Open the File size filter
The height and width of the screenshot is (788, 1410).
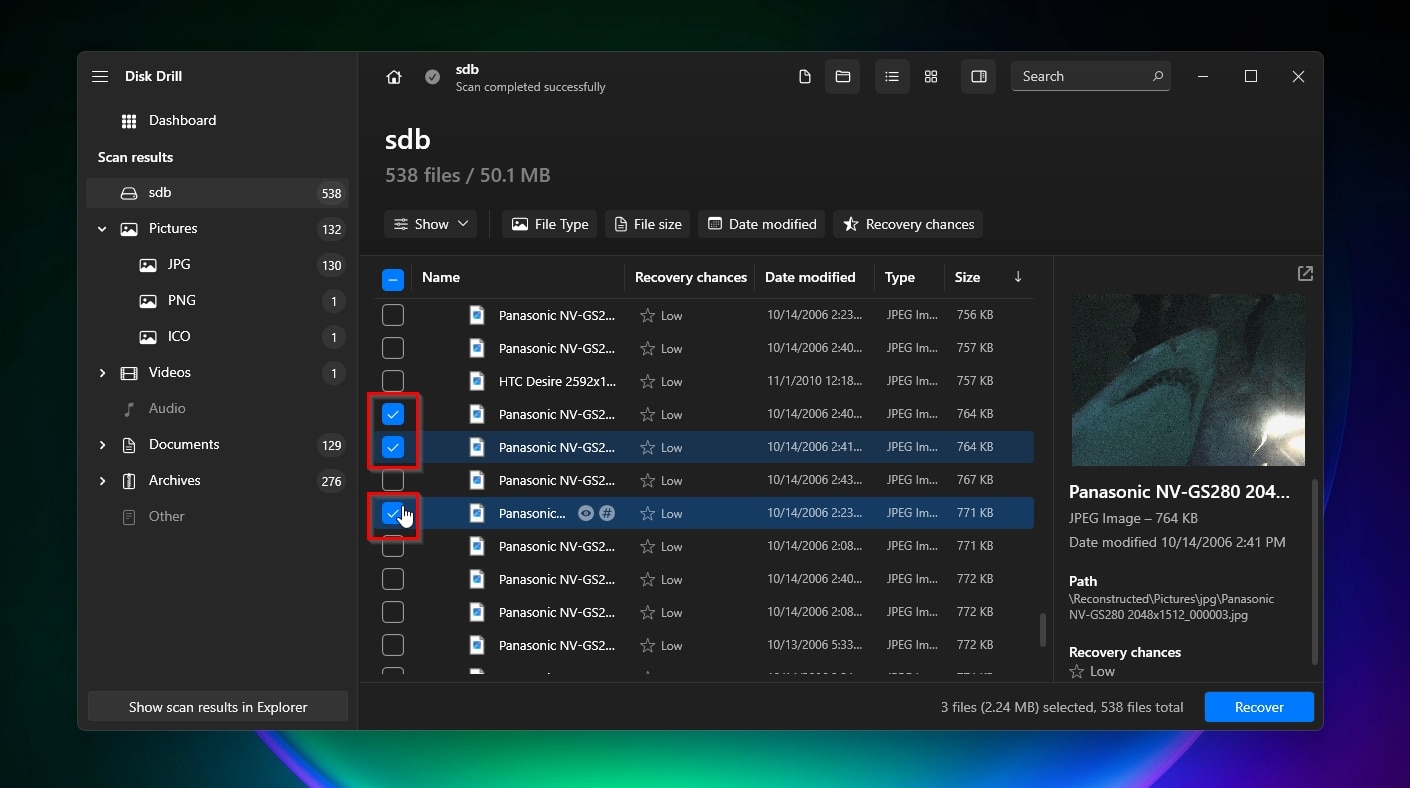pyautogui.click(x=647, y=224)
